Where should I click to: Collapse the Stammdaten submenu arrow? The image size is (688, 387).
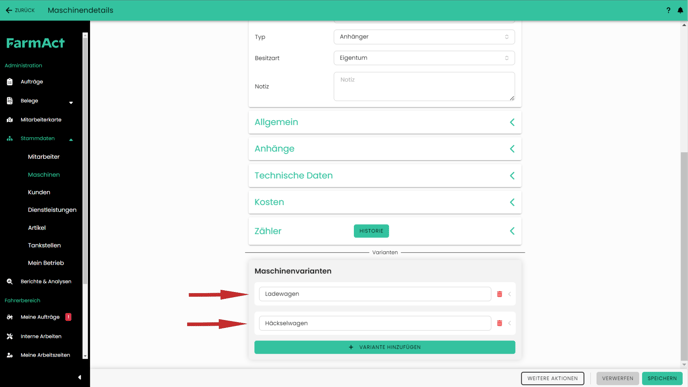(x=71, y=140)
